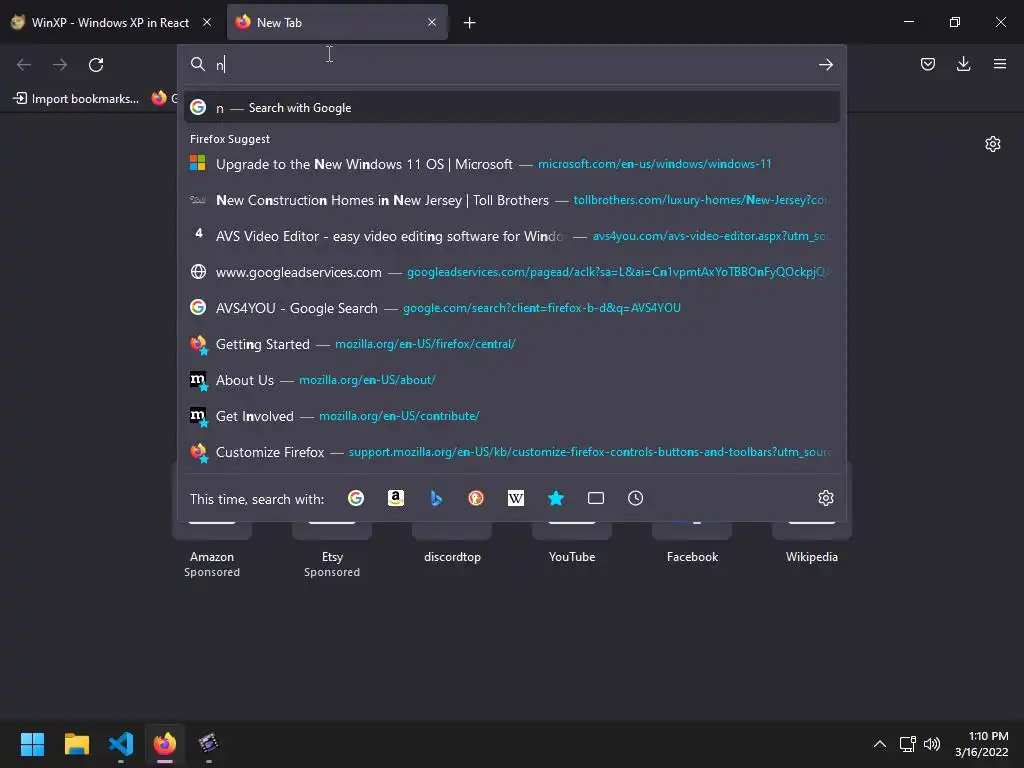Open Get Involved mozilla.org suggestion

[512, 416]
